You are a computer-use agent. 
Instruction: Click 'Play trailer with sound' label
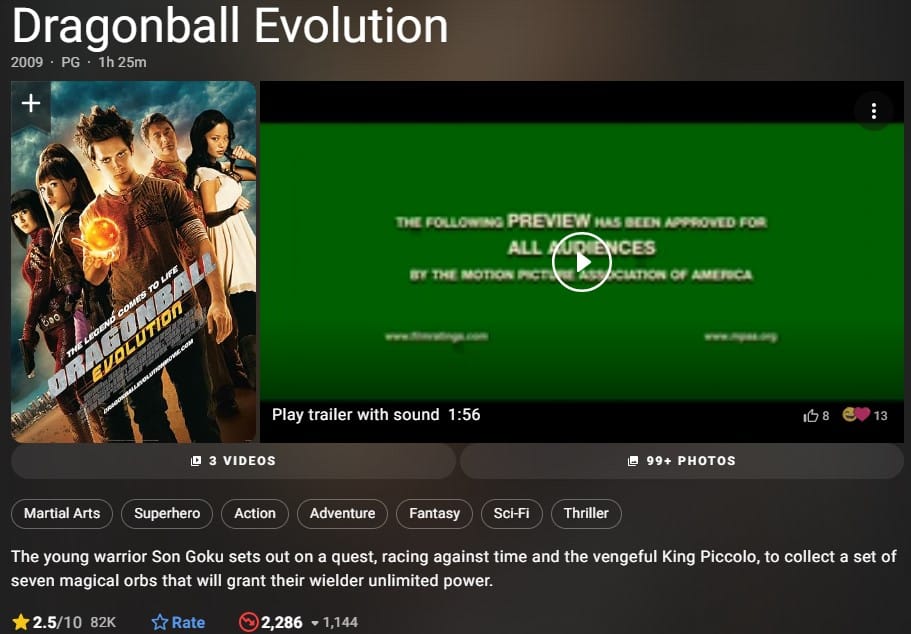(356, 415)
